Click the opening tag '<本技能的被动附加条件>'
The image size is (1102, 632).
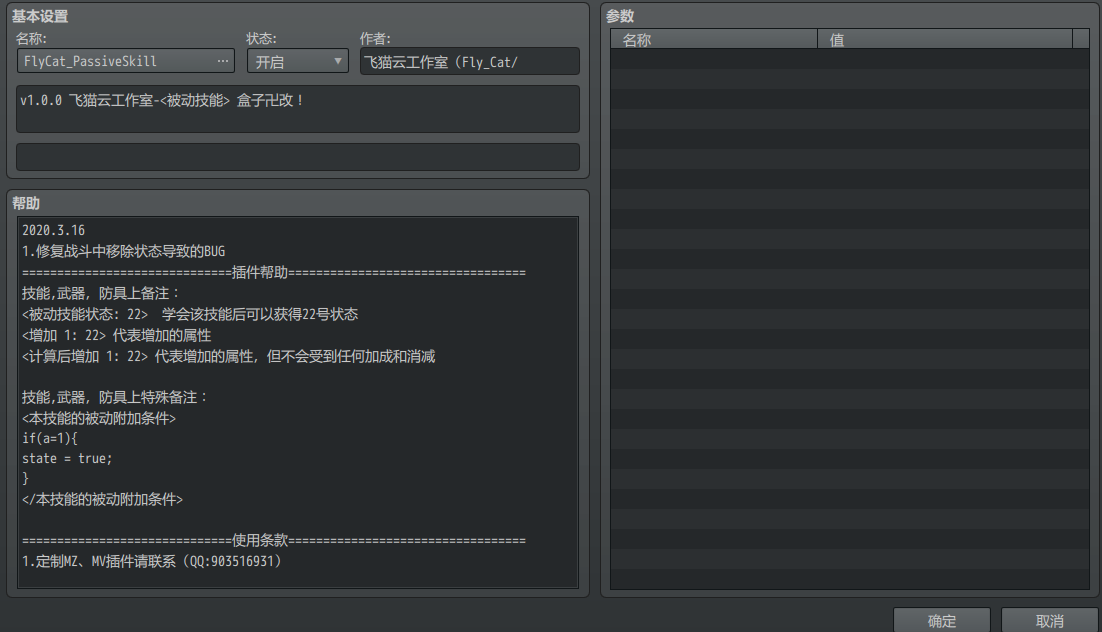(99, 418)
